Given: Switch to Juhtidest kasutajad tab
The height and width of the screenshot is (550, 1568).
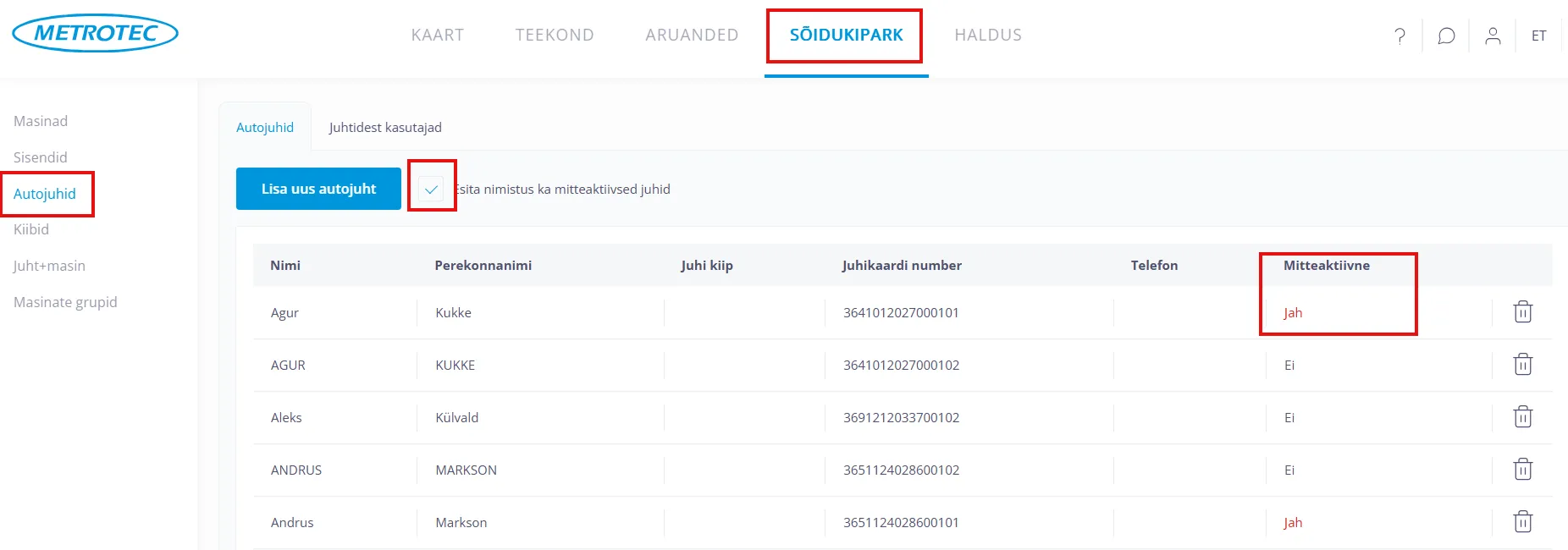Looking at the screenshot, I should point(385,127).
